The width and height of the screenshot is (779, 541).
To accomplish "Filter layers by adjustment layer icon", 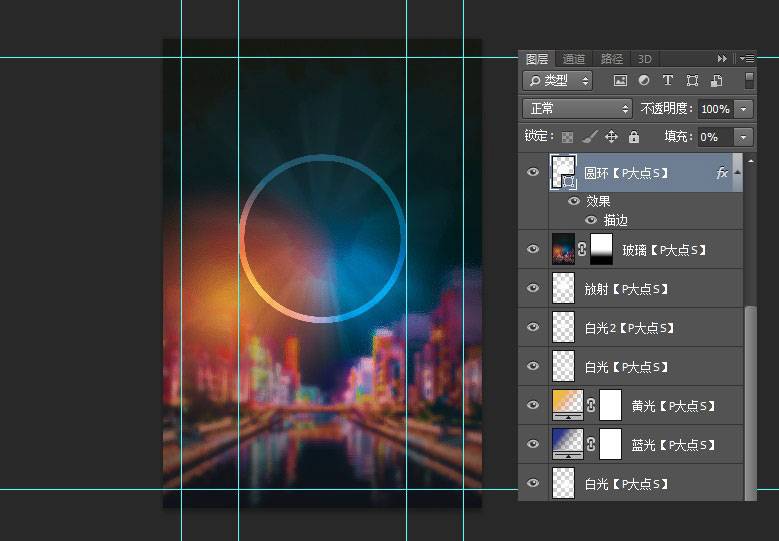I will (644, 81).
